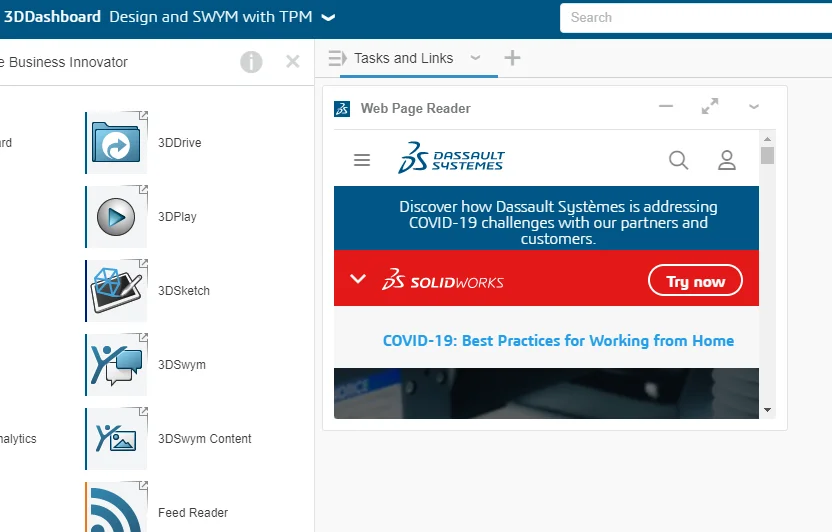Open the 3DSwym Content app icon

point(117,439)
